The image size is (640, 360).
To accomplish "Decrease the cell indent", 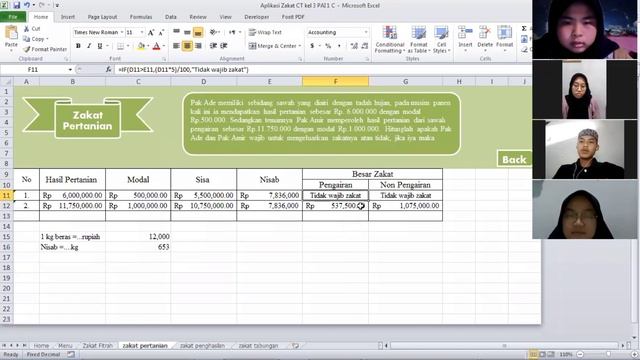I will 213,46.
